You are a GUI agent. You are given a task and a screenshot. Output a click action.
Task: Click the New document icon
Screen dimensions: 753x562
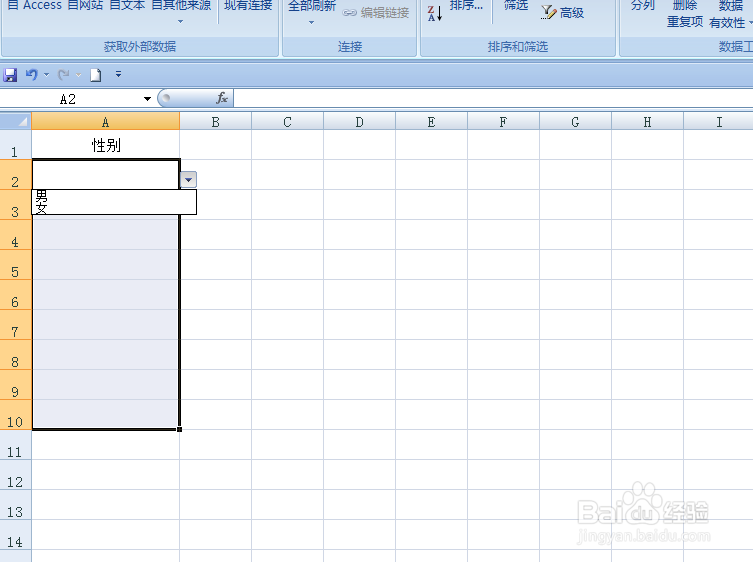(96, 75)
